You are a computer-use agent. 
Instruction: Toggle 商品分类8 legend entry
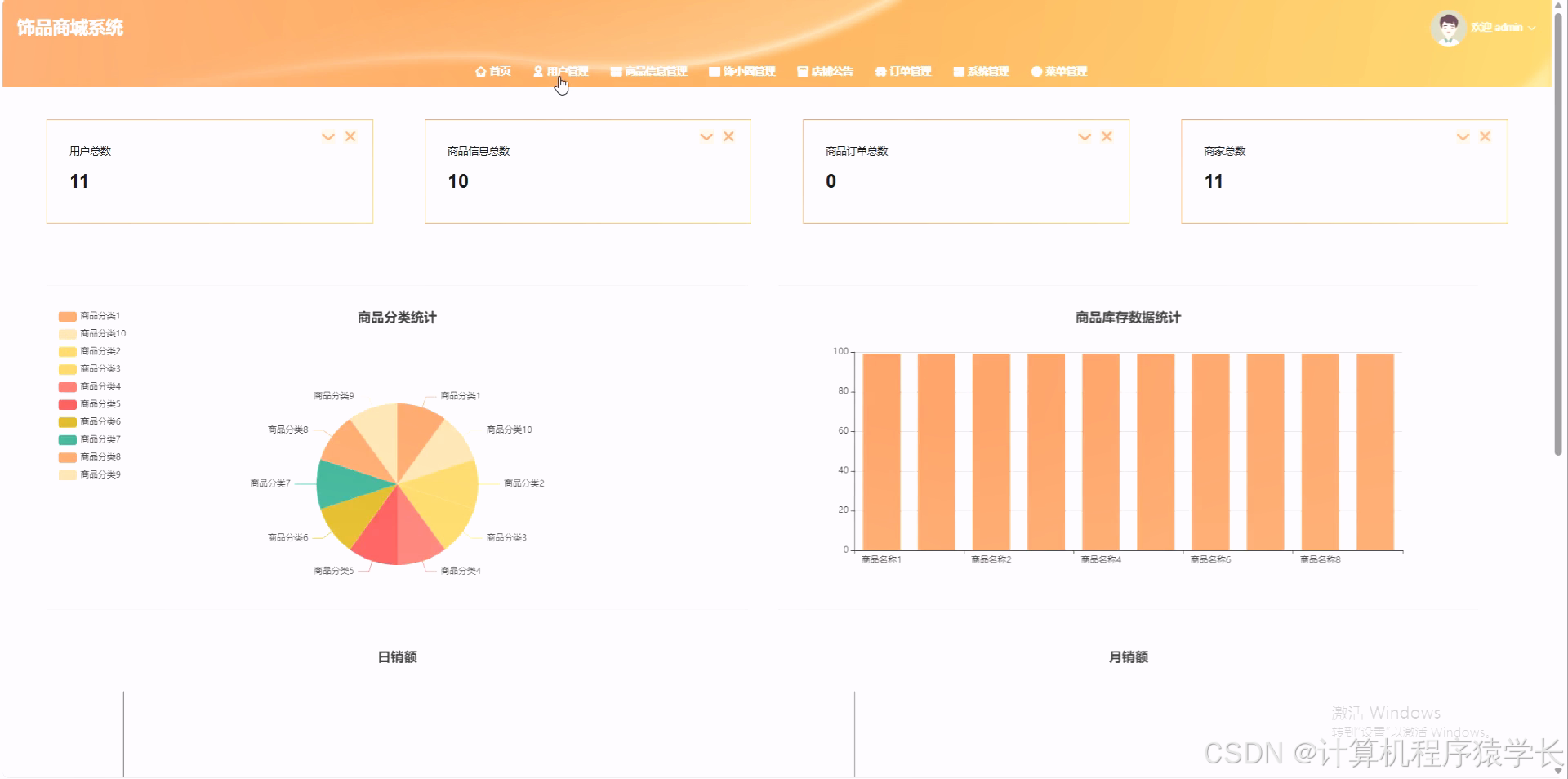point(90,457)
